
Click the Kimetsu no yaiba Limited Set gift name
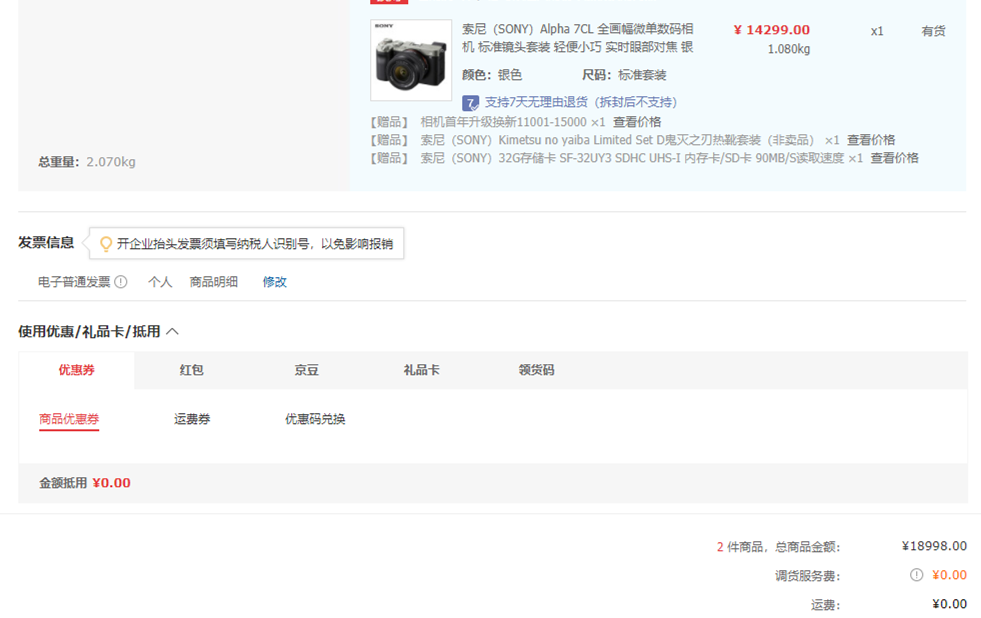(x=618, y=140)
